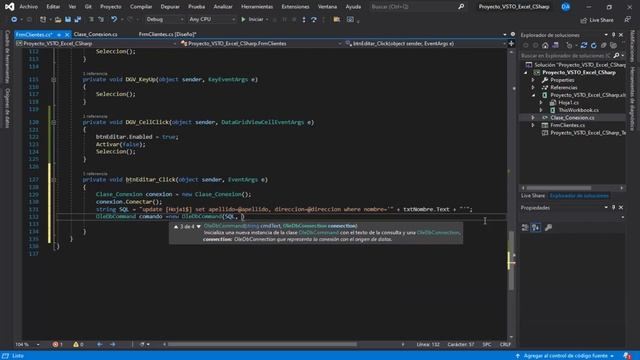
Task: Open the Extensiones menu
Action: [x=295, y=7]
